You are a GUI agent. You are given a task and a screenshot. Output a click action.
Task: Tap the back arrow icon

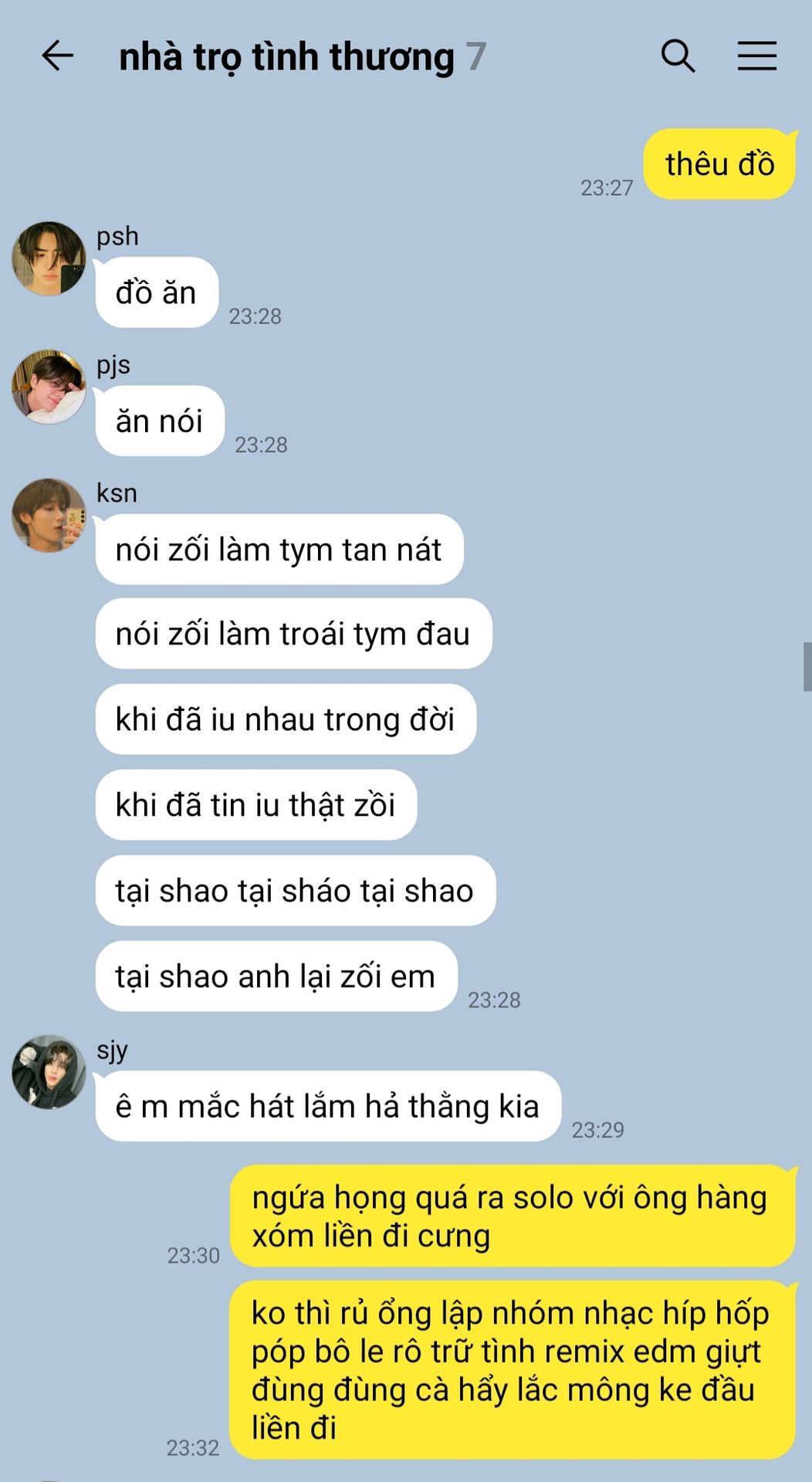57,56
